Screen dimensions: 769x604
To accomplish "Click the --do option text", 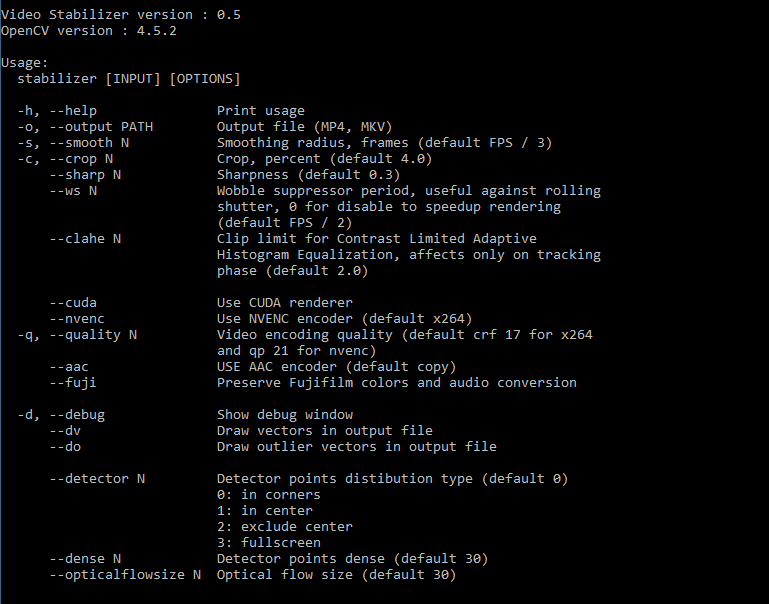I will pos(65,447).
